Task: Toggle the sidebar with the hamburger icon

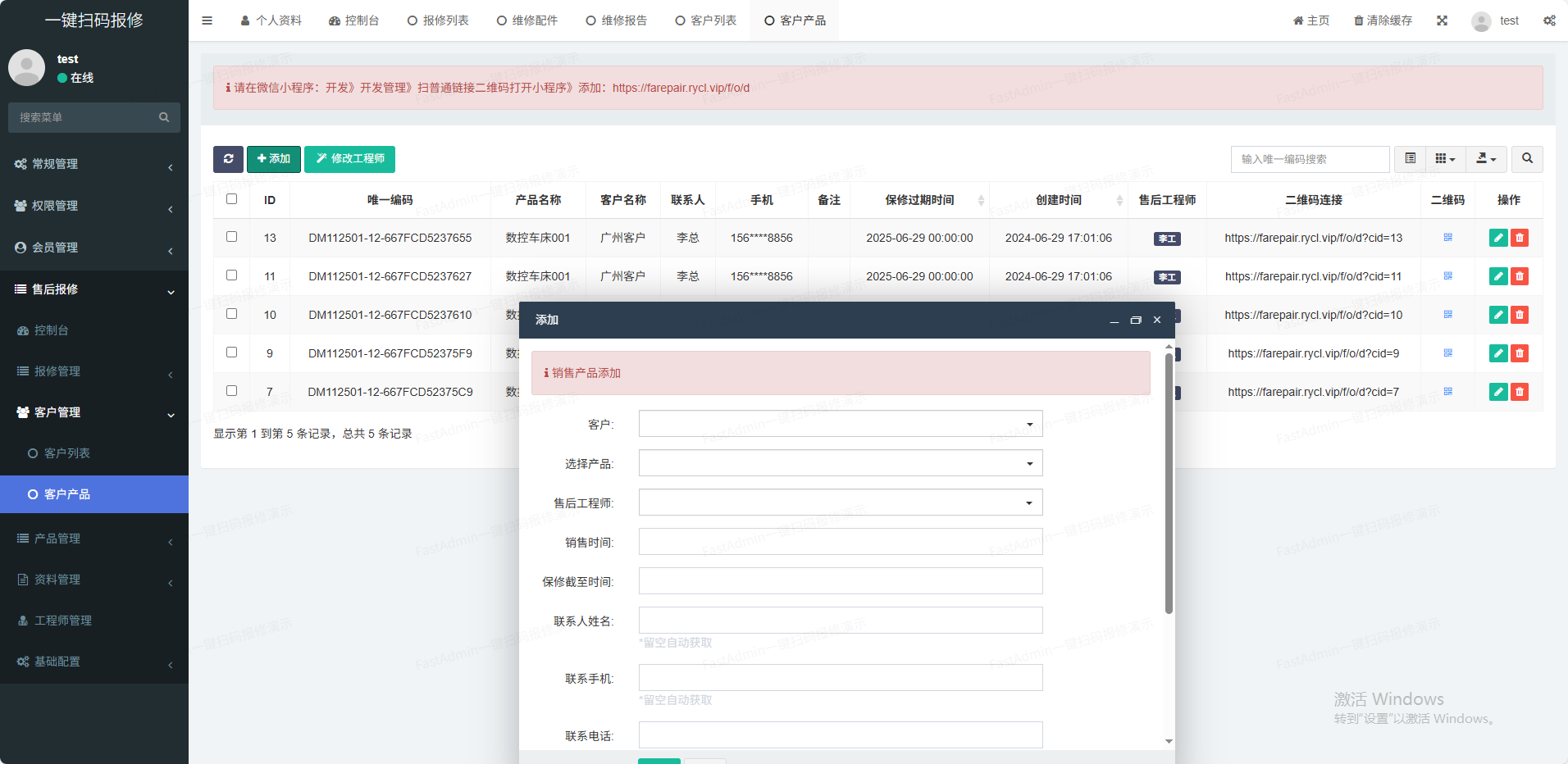Action: coord(207,20)
